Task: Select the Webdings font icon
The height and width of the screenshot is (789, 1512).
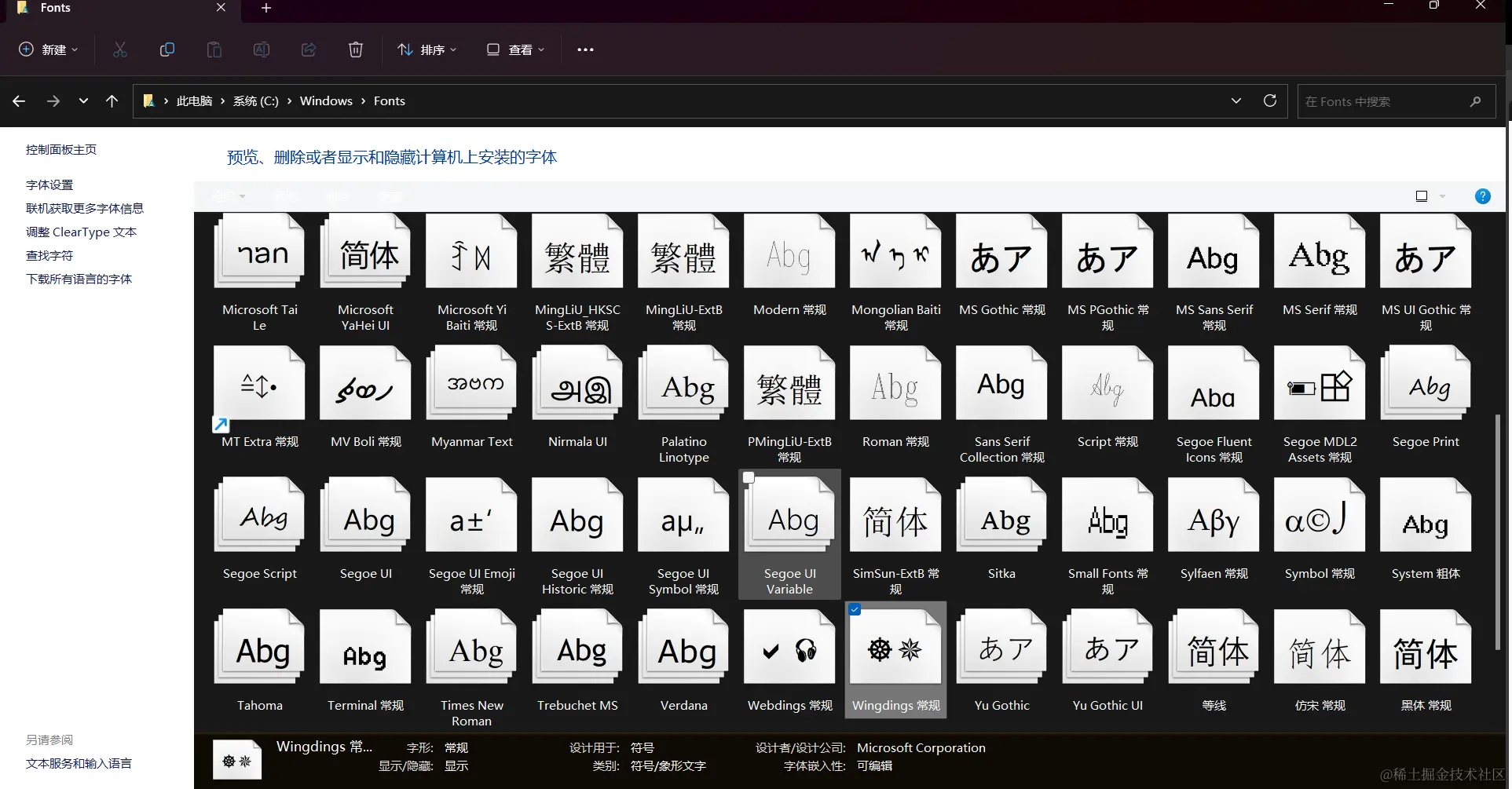Action: [789, 648]
